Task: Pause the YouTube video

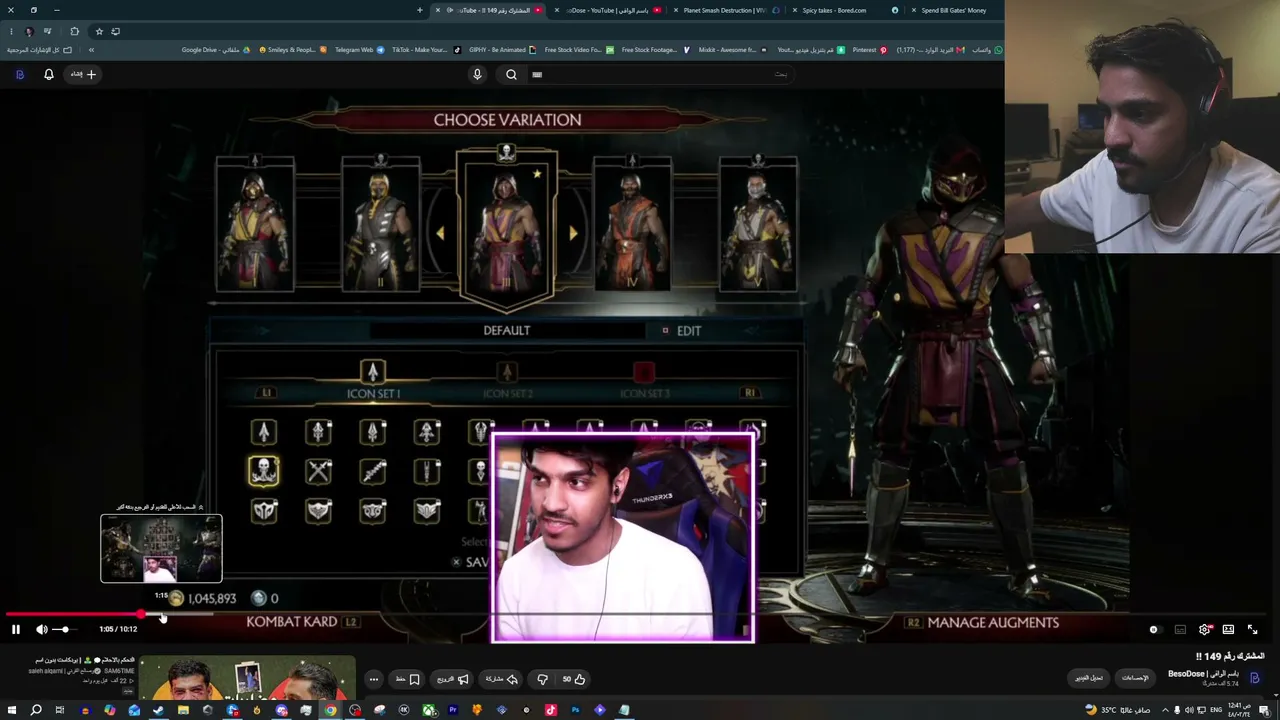Action: click(16, 629)
